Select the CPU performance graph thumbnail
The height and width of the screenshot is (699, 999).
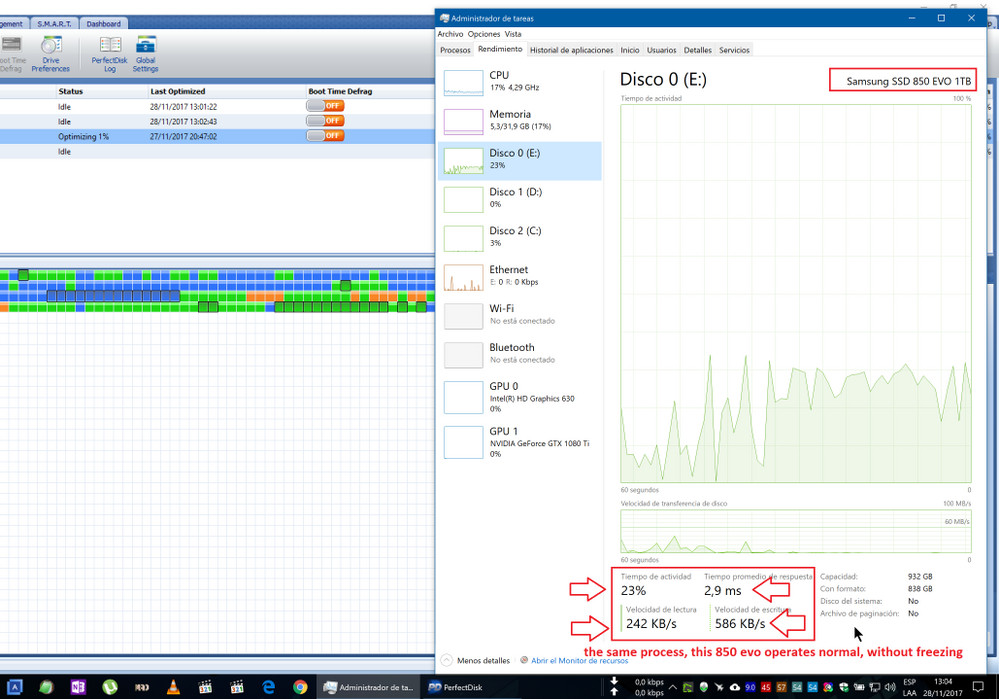(463, 83)
